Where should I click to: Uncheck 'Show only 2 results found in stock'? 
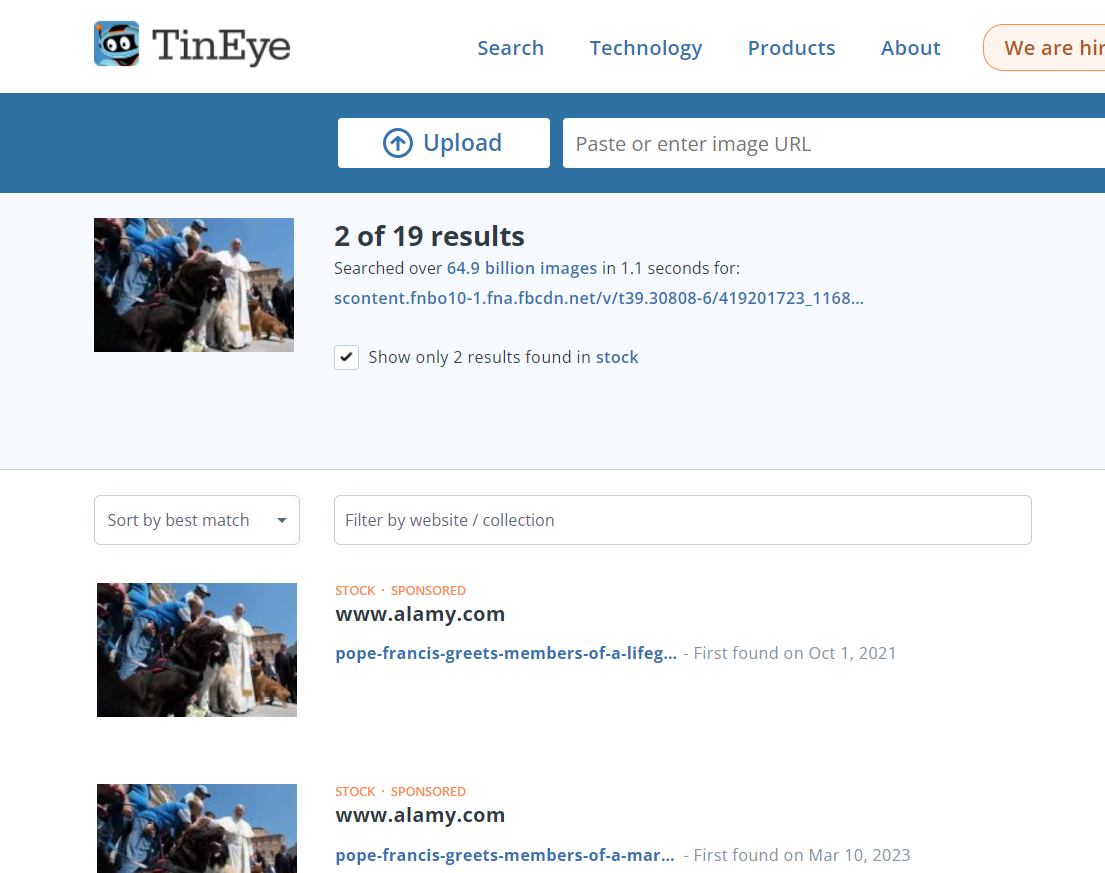(347, 357)
